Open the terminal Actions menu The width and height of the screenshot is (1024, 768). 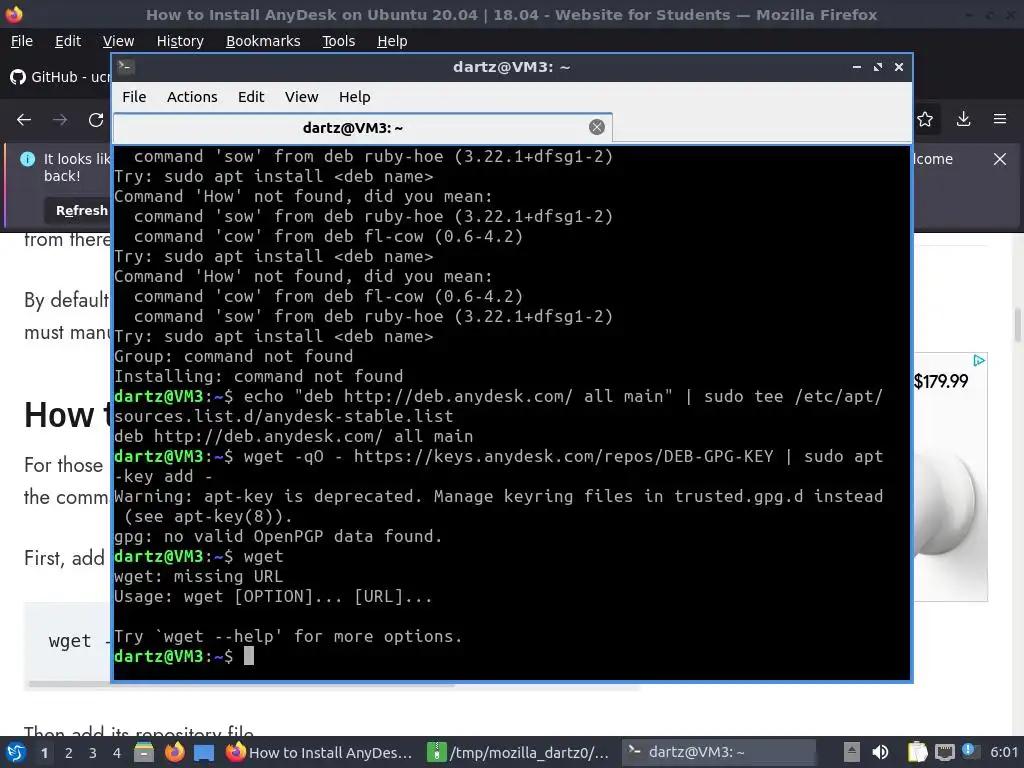192,97
